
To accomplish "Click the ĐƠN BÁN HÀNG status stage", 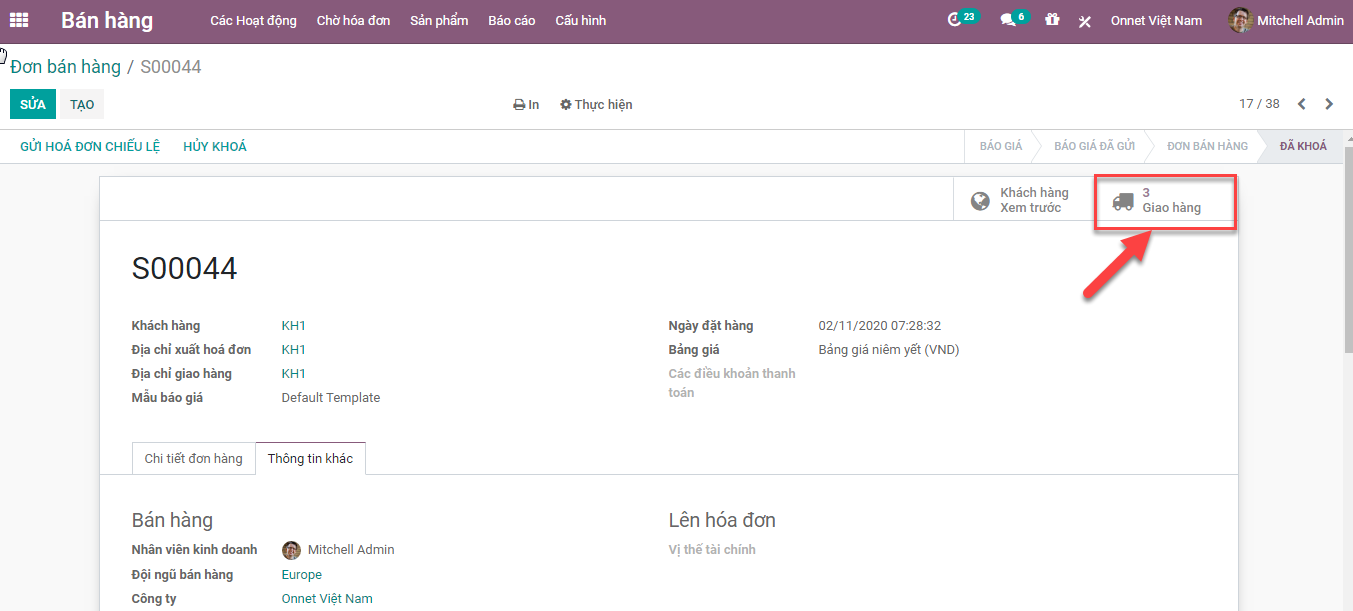I will coord(1207,147).
